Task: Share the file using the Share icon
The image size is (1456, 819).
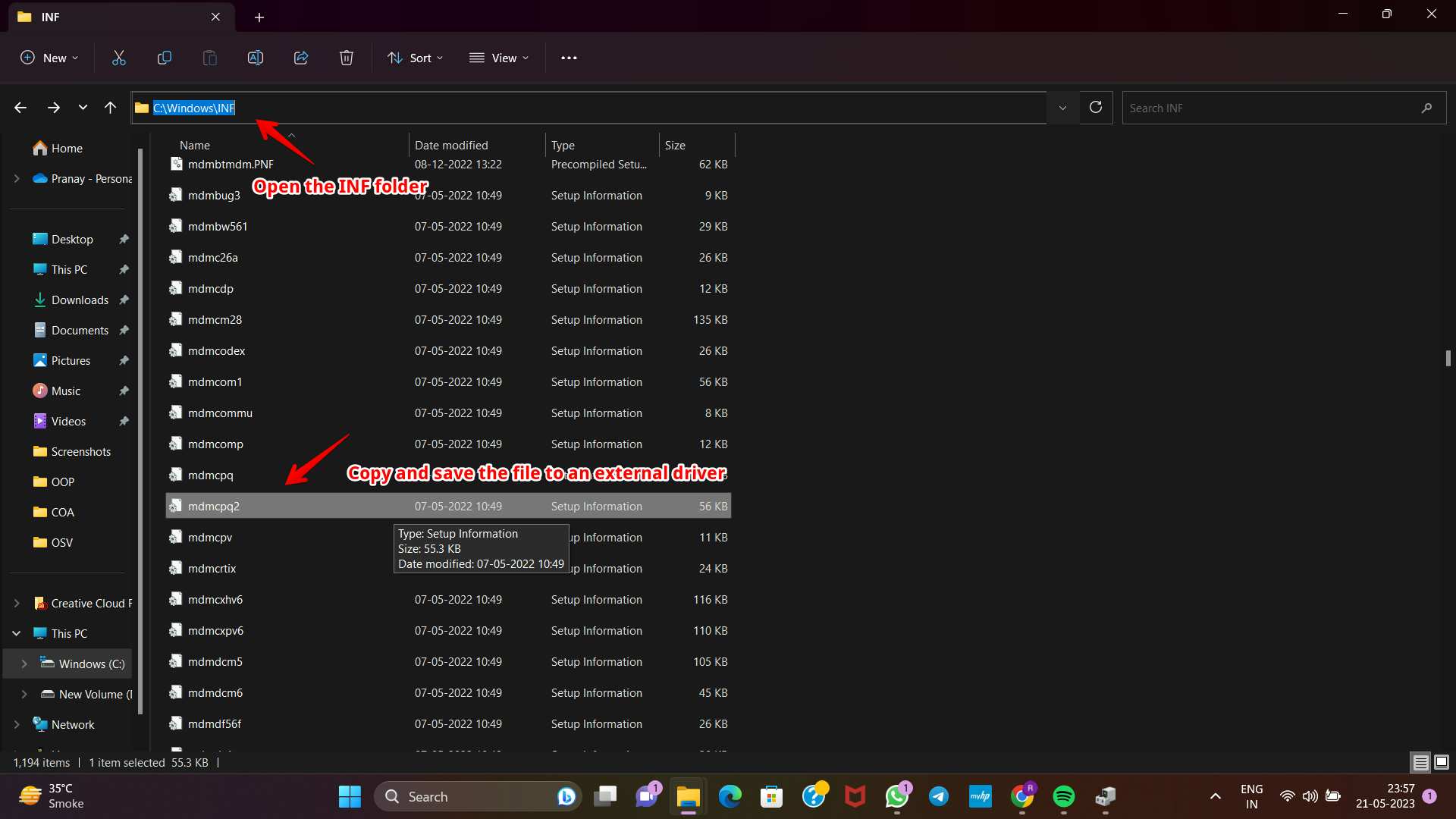Action: pyautogui.click(x=300, y=58)
